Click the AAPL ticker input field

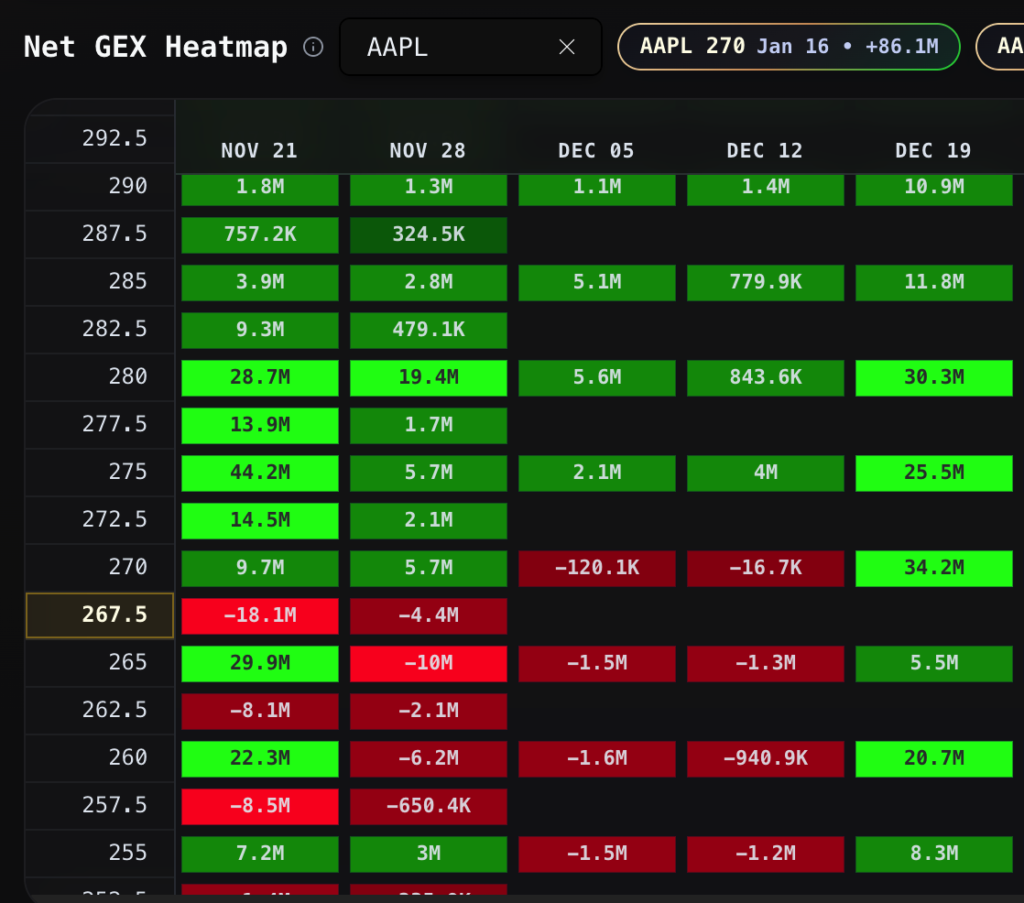pos(450,47)
